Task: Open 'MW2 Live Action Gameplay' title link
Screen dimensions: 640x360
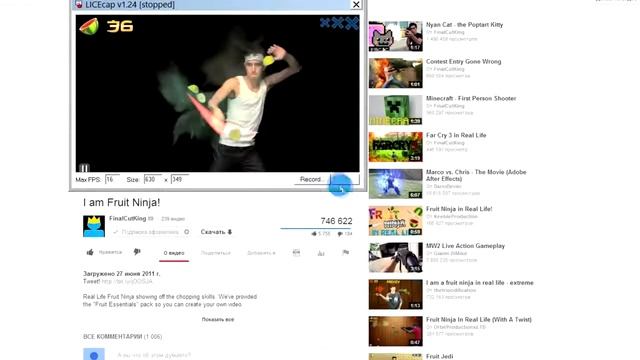Action: tap(465, 246)
